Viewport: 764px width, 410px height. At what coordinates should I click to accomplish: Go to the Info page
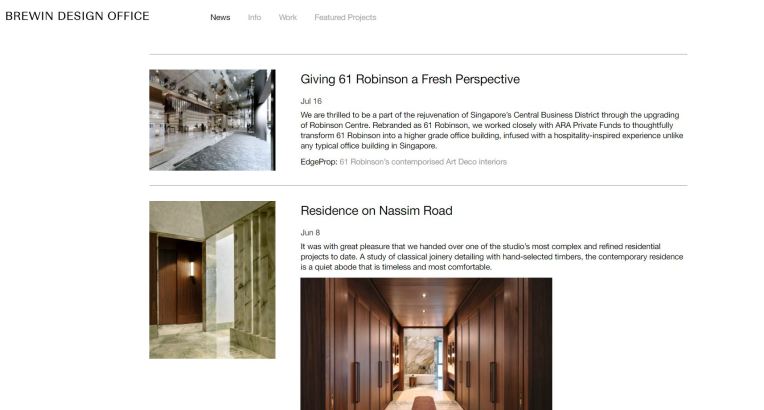(x=254, y=17)
